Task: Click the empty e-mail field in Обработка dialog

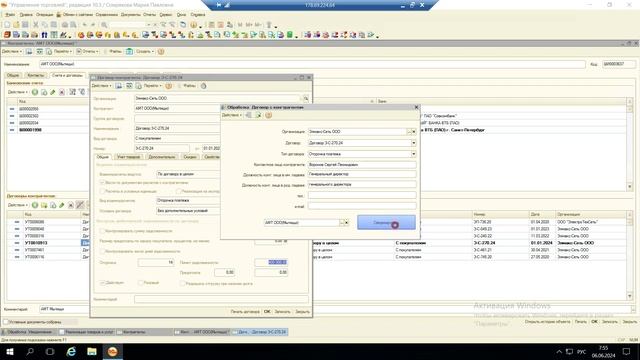Action: pos(362,206)
